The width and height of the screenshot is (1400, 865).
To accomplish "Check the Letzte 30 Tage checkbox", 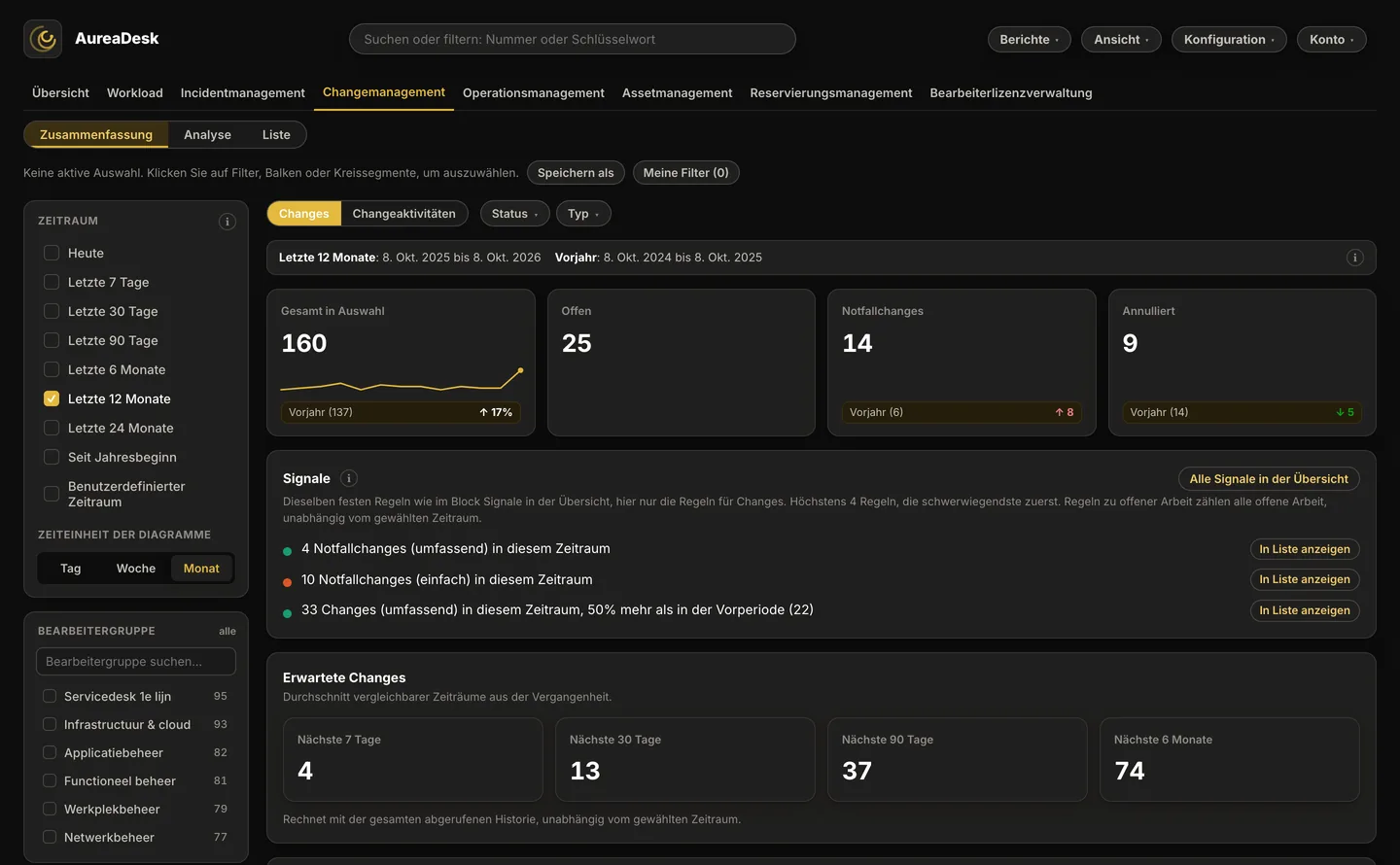I will 52,311.
